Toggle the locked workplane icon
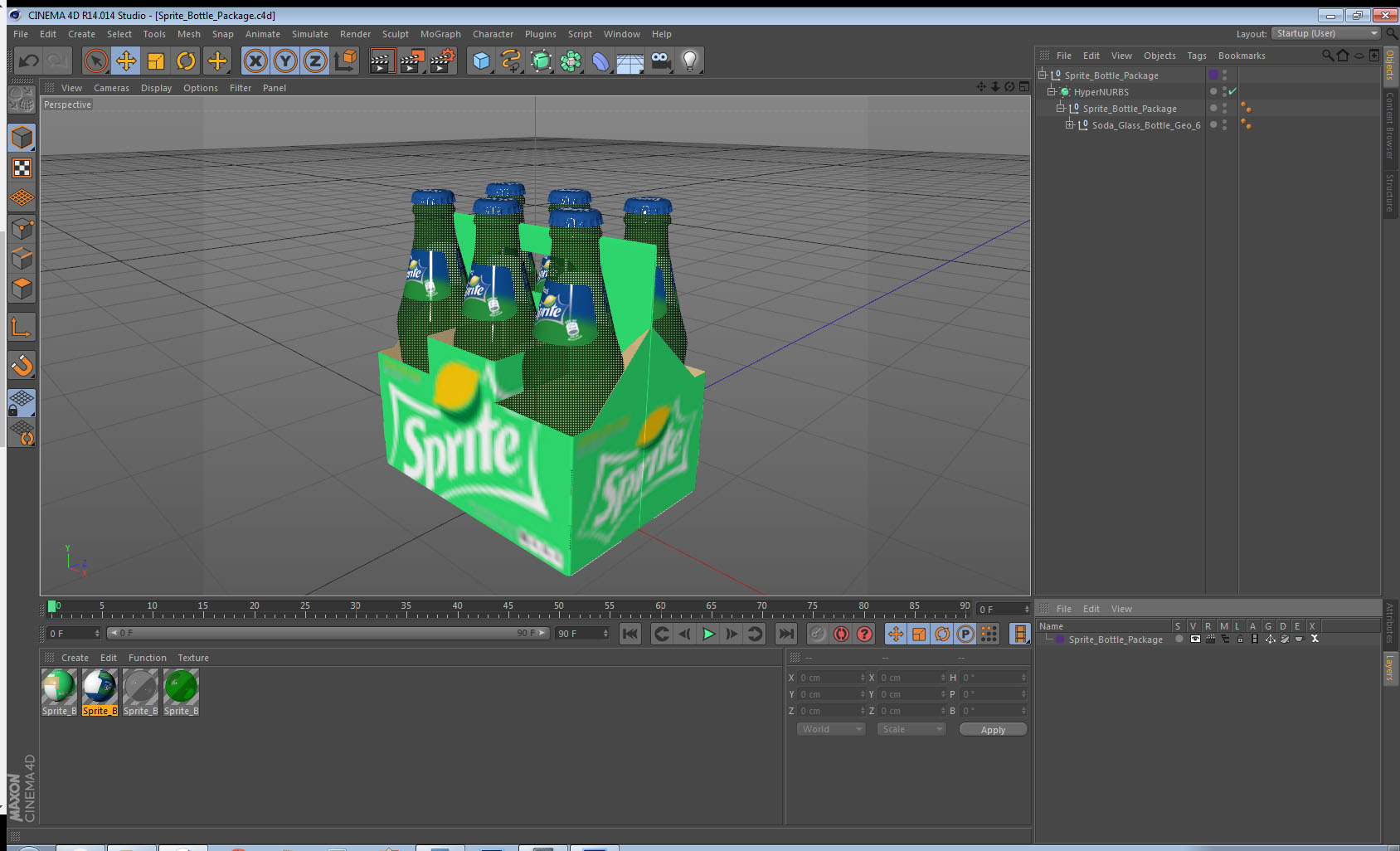Viewport: 1400px width, 851px height. click(x=22, y=403)
